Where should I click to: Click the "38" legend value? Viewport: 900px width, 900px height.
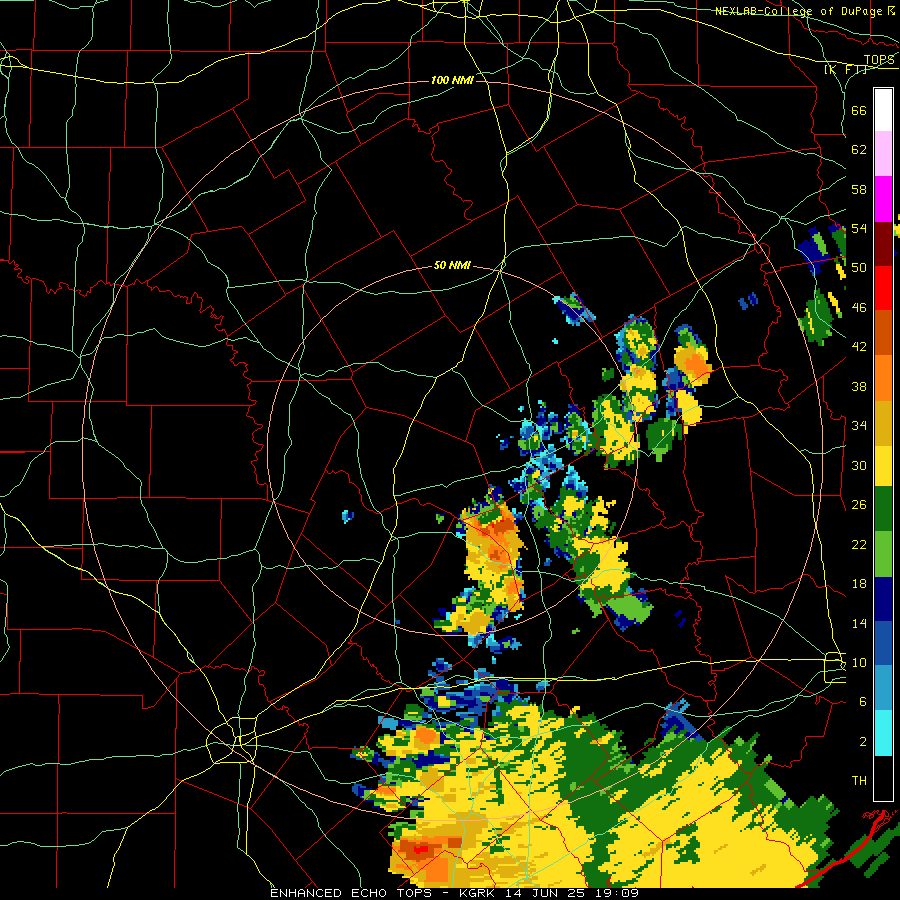coord(859,387)
